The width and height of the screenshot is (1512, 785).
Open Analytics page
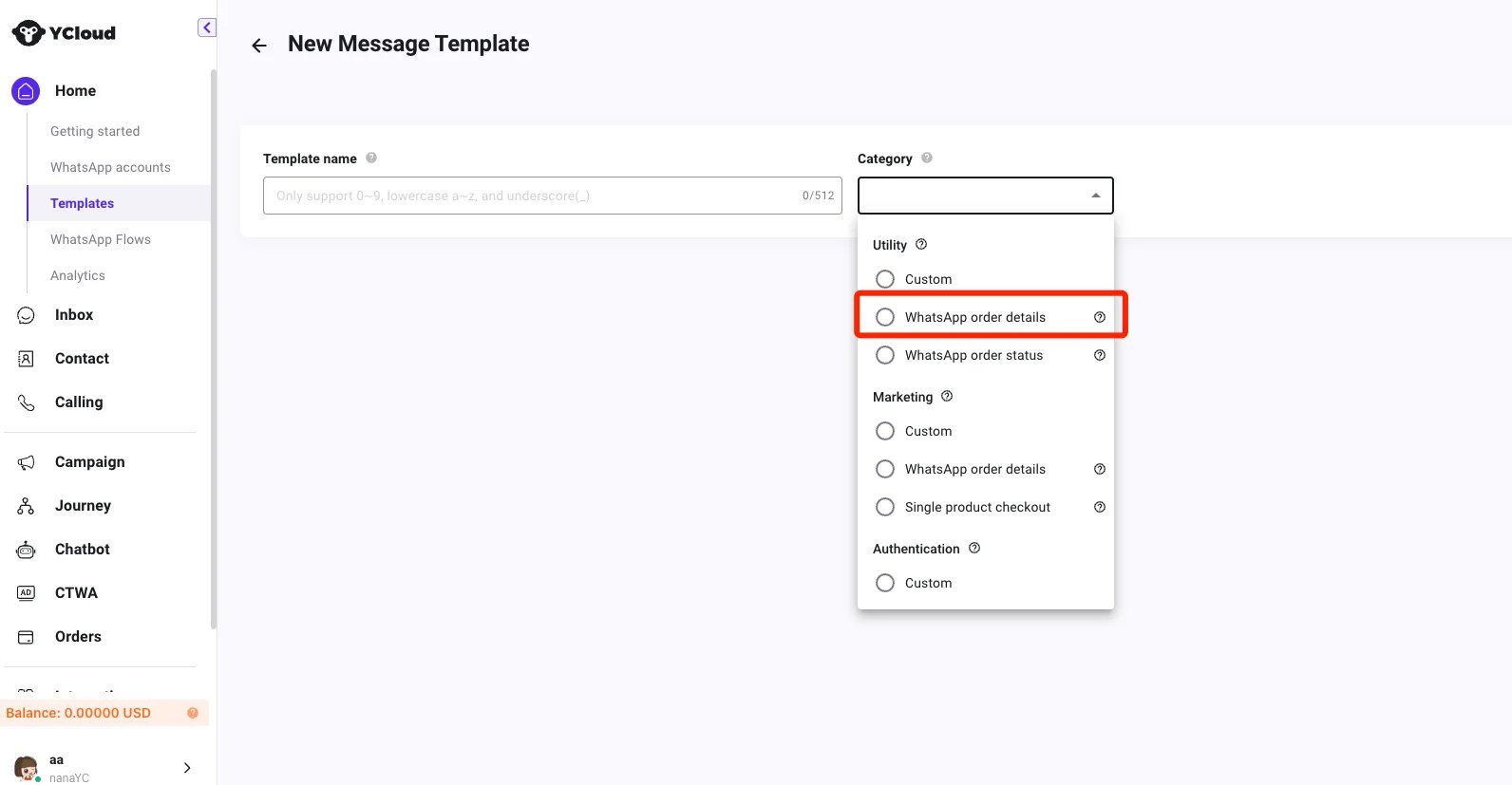coord(78,275)
